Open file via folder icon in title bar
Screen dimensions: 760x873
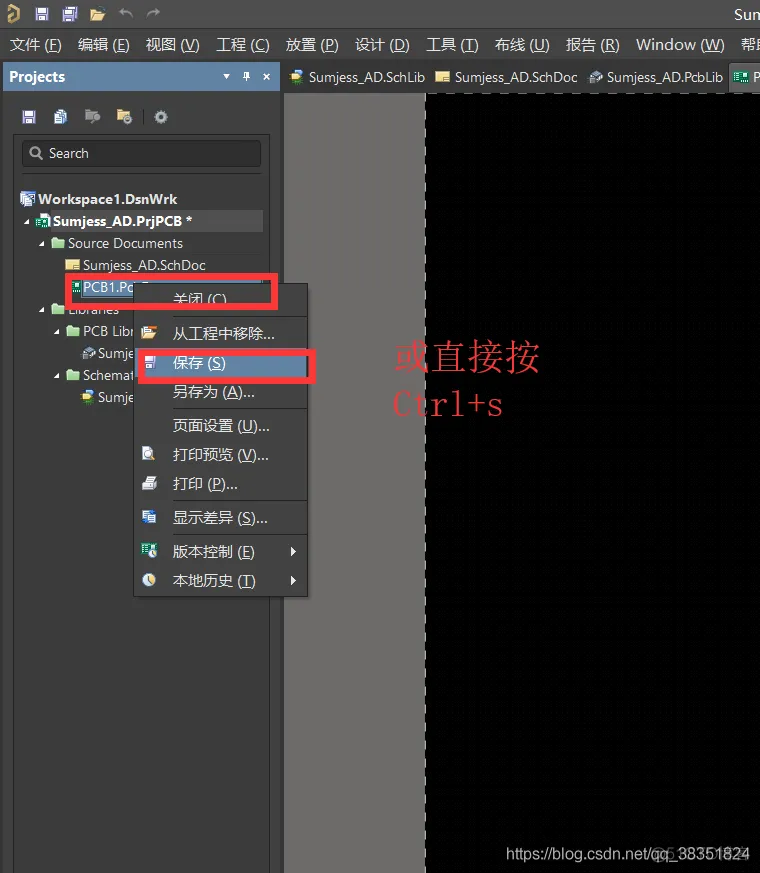97,14
